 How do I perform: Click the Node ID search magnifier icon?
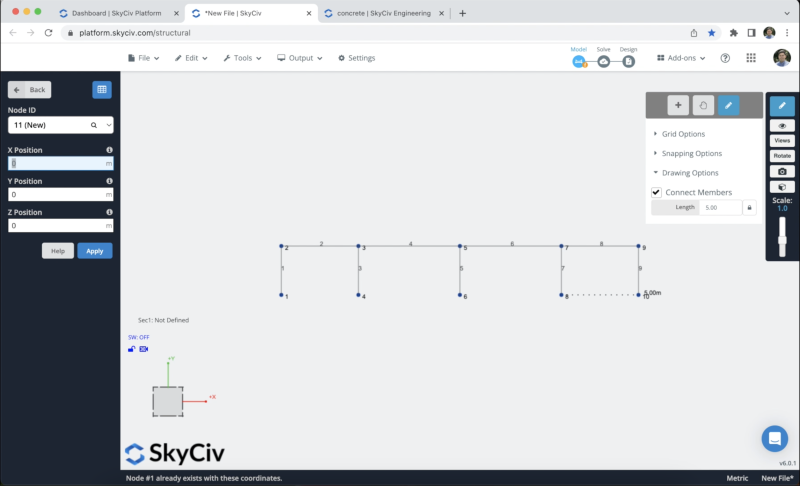[x=94, y=125]
